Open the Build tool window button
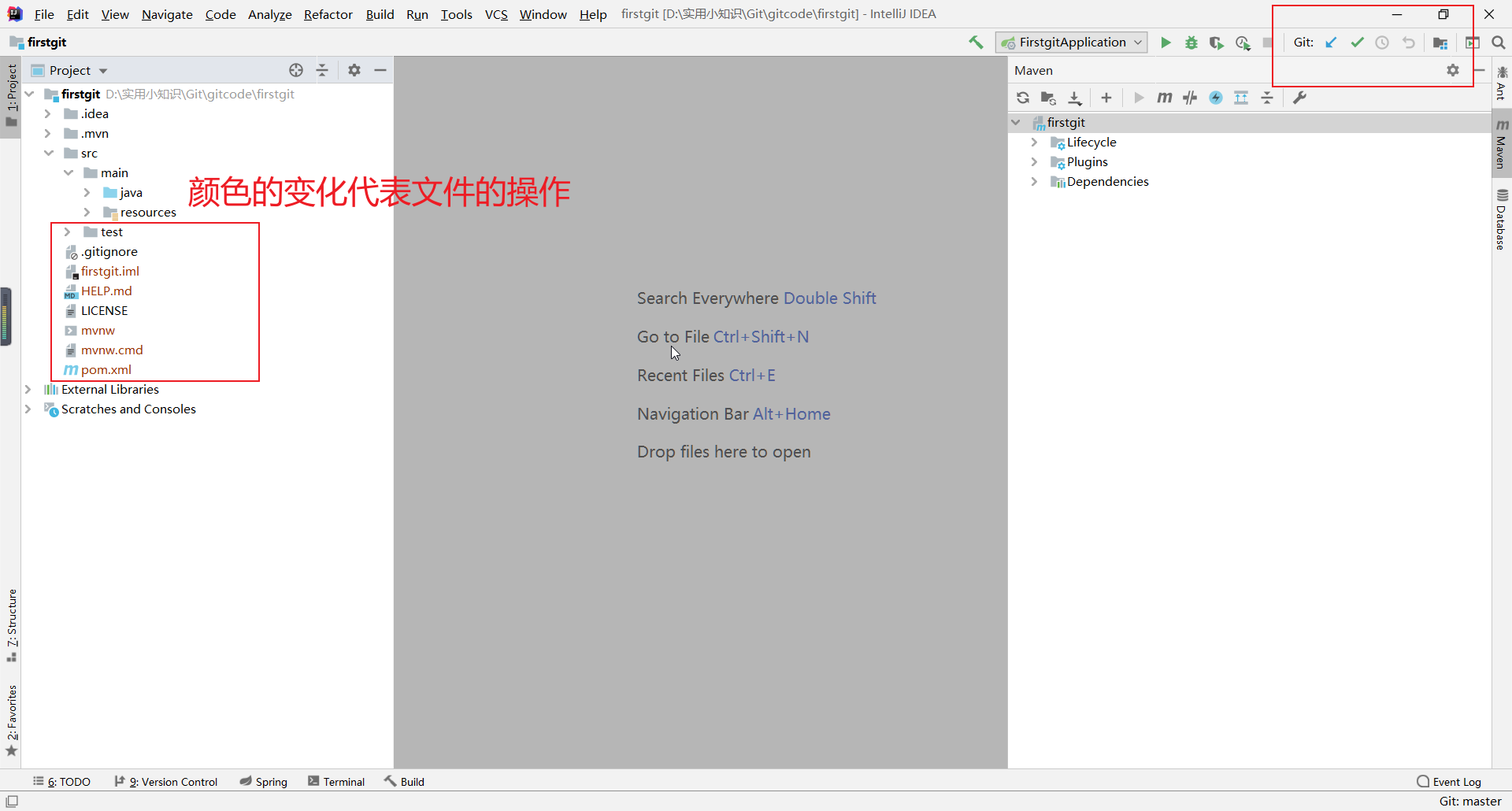 (404, 781)
